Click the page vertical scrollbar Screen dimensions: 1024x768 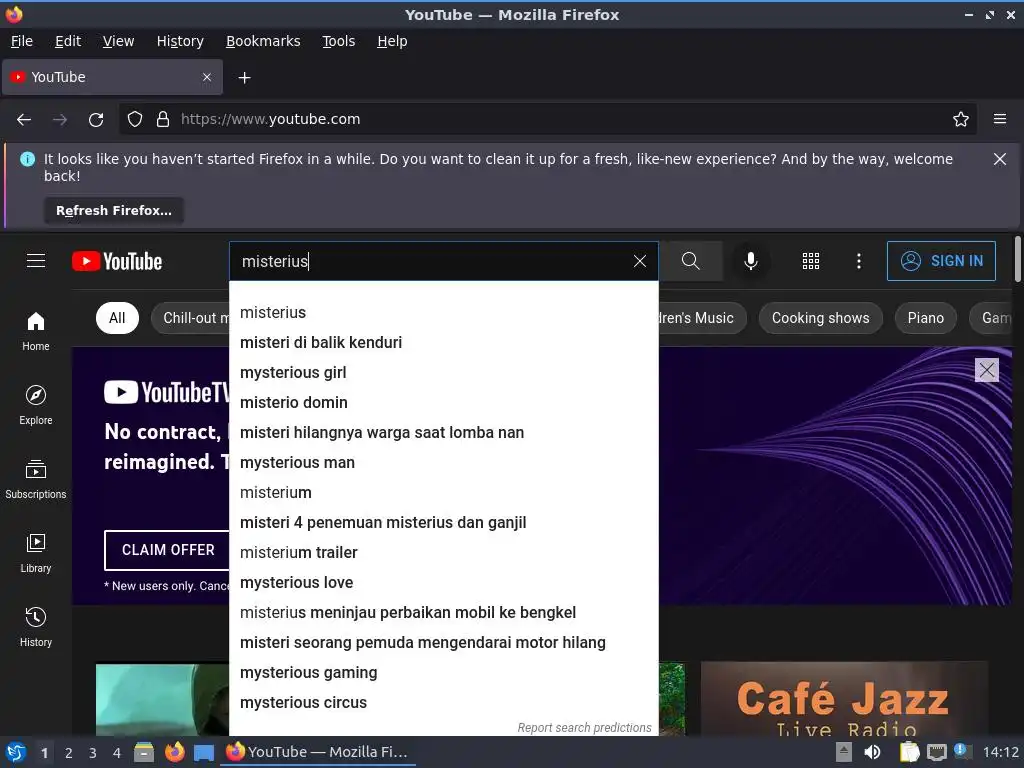tap(1017, 259)
